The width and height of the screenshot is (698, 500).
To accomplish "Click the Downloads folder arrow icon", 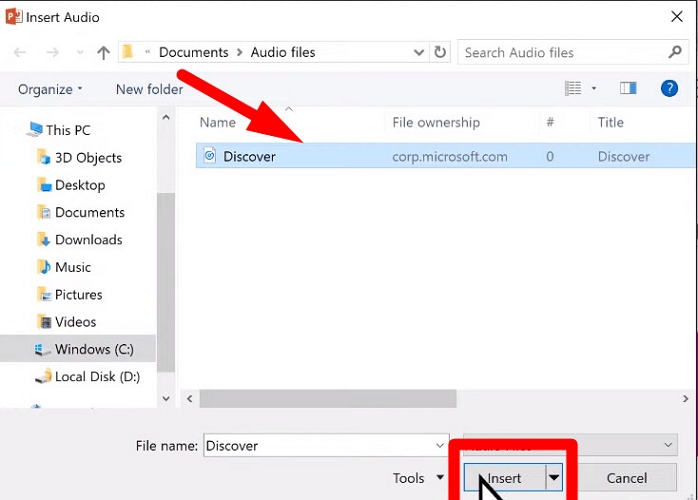I will pos(44,239).
